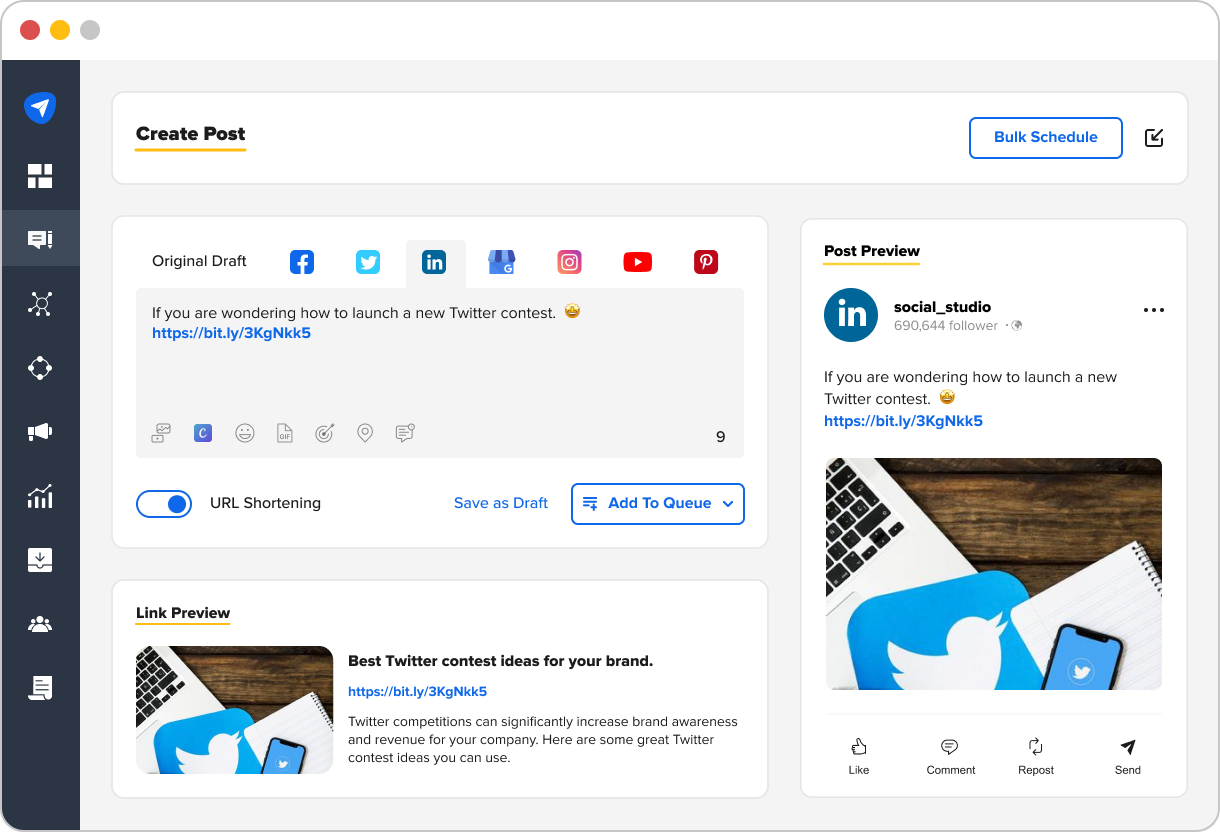Open Analytics chart icon in sidebar

tap(40, 496)
